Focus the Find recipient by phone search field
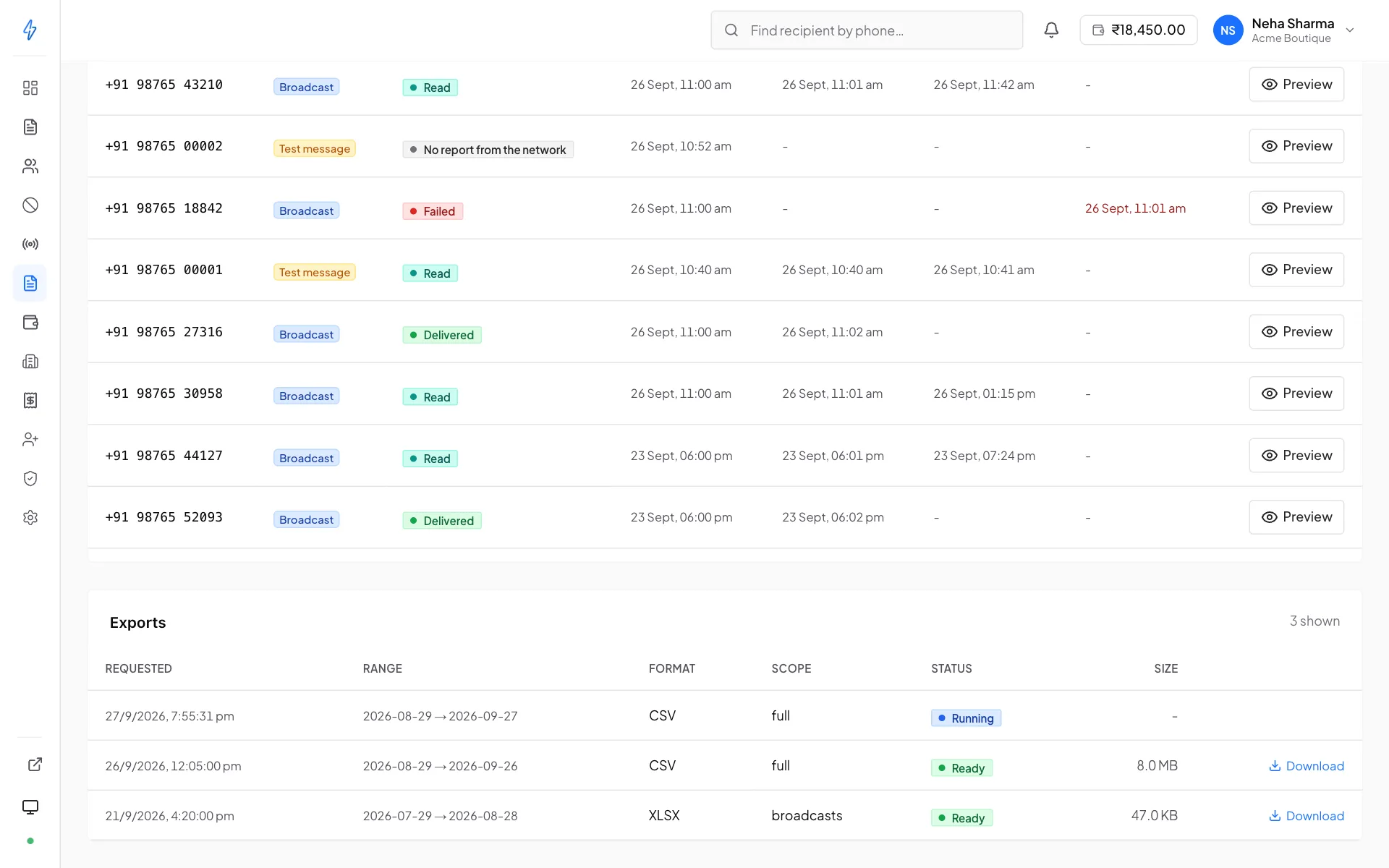The height and width of the screenshot is (868, 1389). (x=867, y=30)
